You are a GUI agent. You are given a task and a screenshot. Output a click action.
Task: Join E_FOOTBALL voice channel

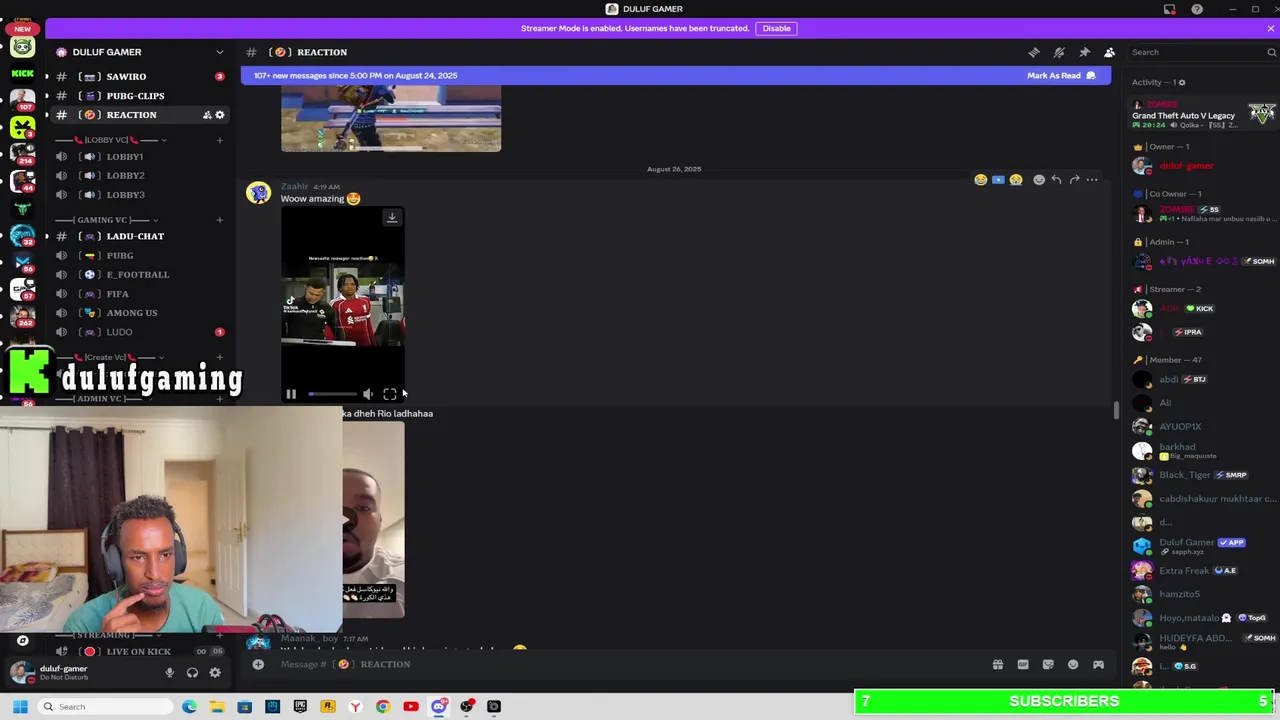pyautogui.click(x=140, y=274)
